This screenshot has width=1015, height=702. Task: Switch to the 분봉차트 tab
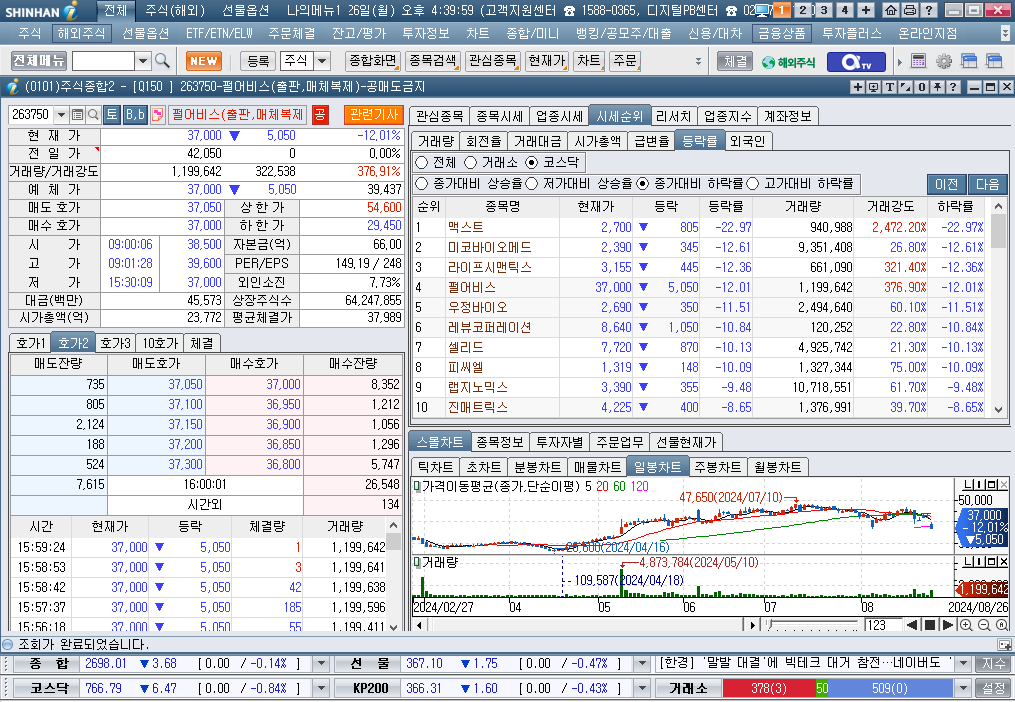pos(537,467)
